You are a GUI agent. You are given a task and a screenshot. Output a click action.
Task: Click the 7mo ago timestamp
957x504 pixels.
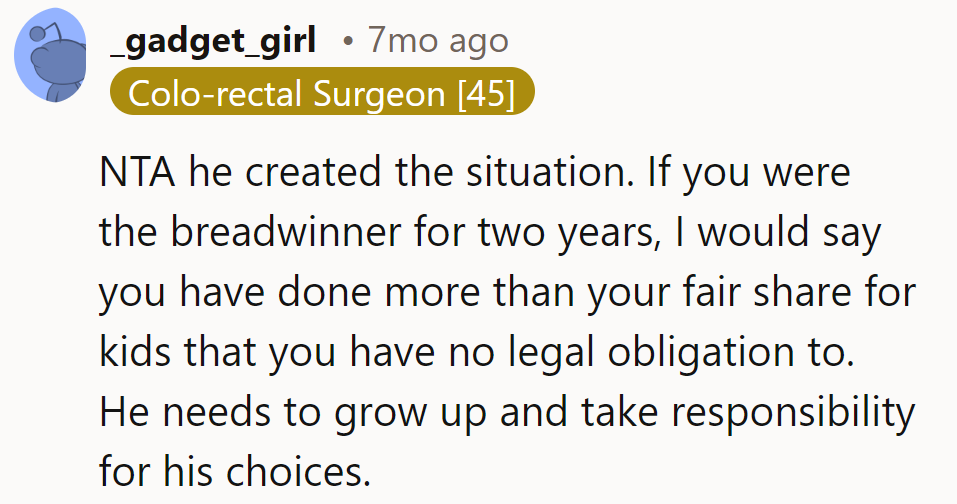coord(437,41)
